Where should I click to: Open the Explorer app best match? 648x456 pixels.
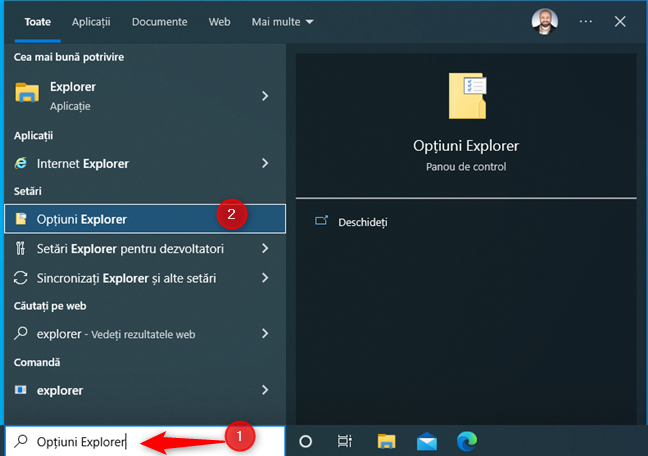(x=145, y=96)
